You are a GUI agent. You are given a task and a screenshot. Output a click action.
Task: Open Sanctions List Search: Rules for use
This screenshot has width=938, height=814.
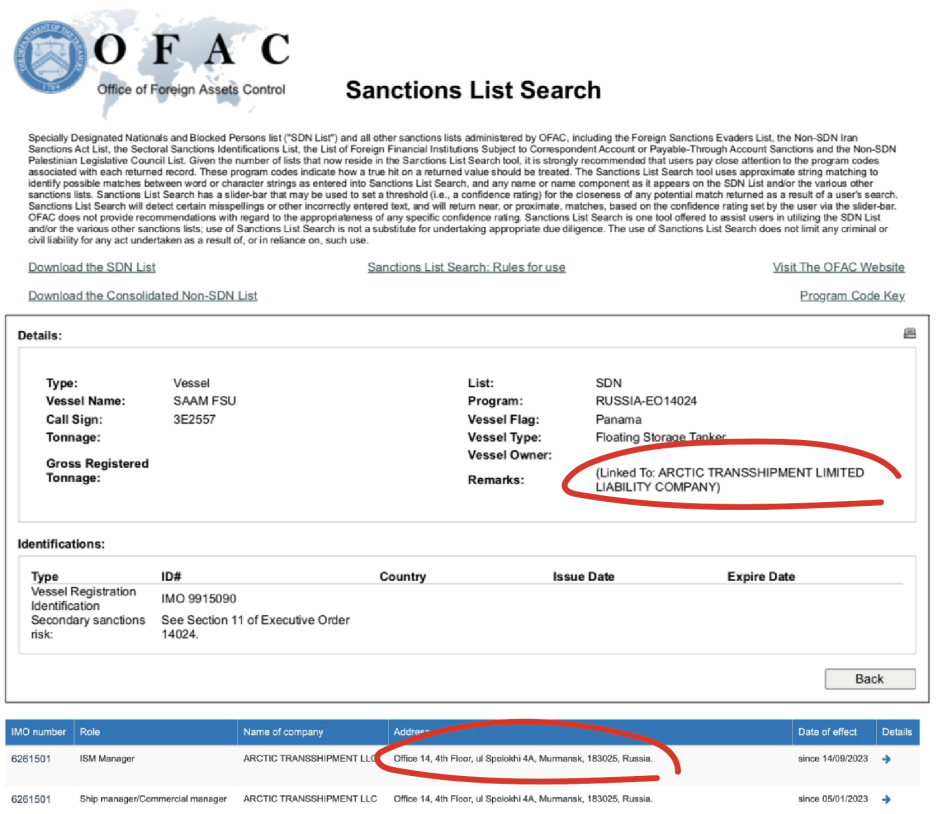(x=466, y=267)
